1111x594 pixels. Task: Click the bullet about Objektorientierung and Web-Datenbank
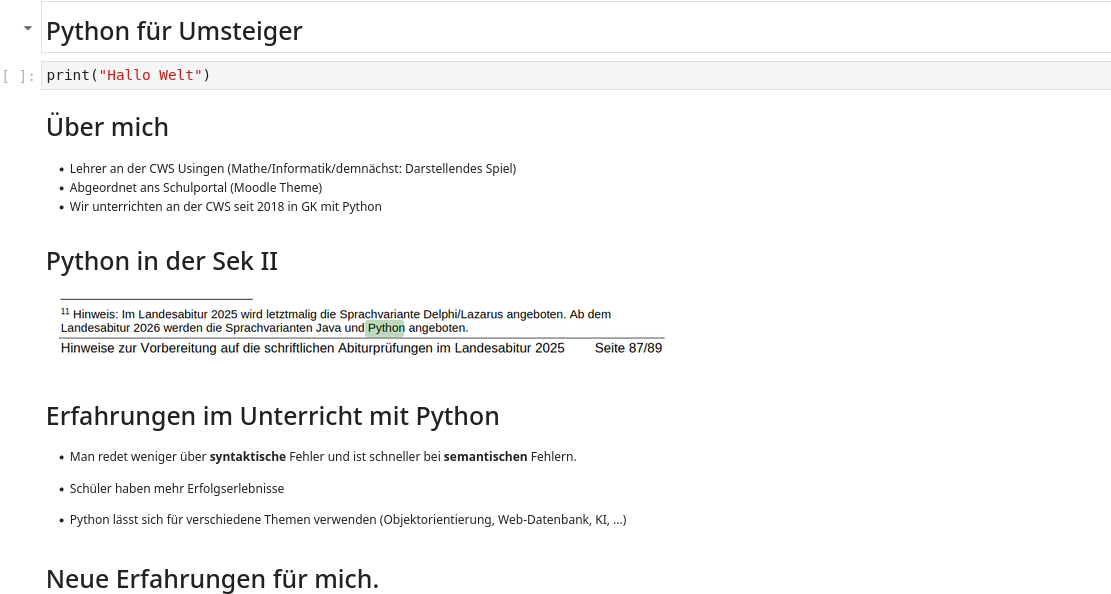click(347, 519)
